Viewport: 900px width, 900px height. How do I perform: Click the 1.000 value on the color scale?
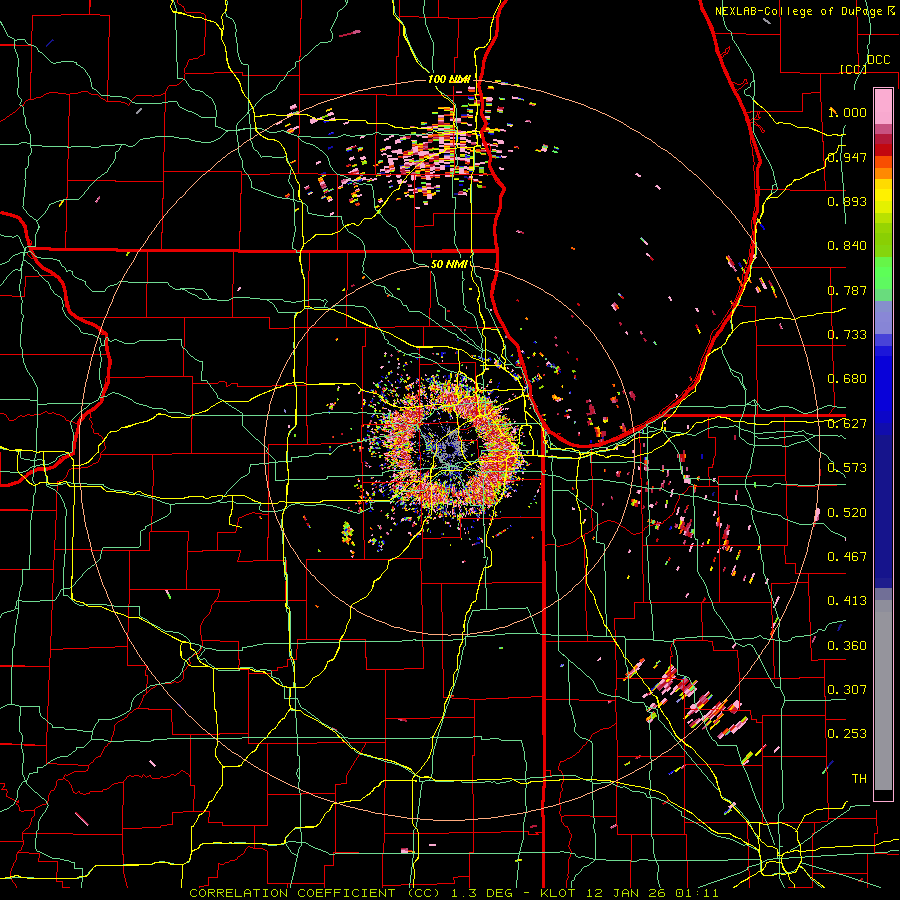pos(847,112)
